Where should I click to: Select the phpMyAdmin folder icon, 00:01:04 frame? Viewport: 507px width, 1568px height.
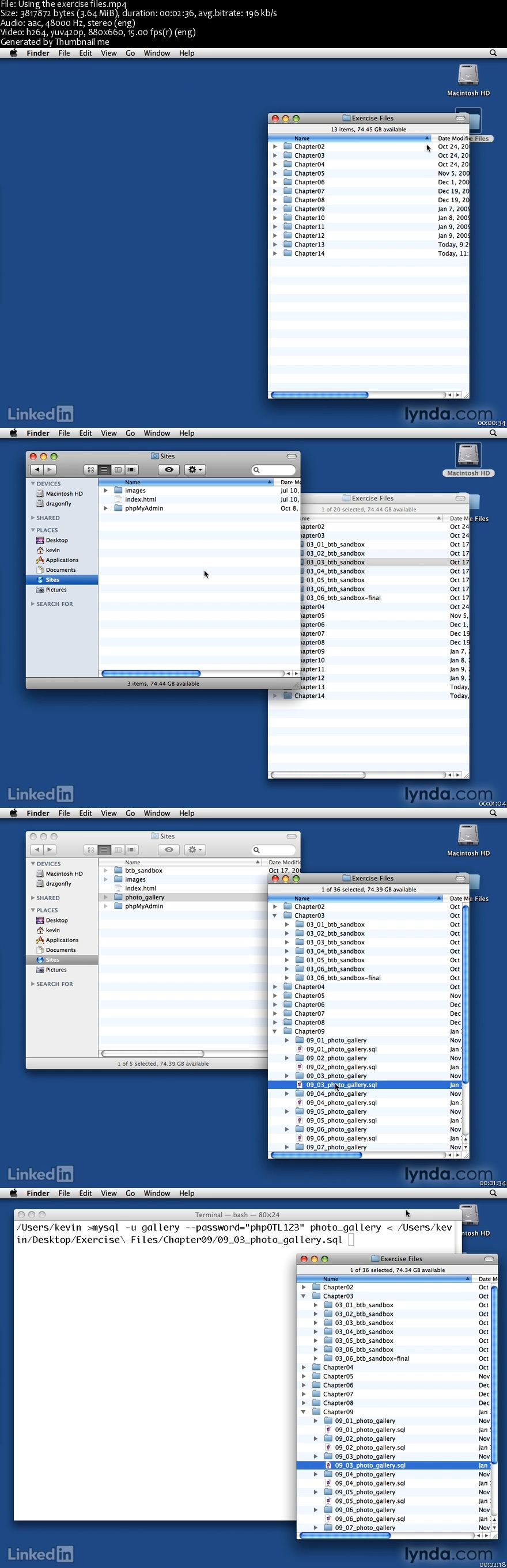pos(119,508)
